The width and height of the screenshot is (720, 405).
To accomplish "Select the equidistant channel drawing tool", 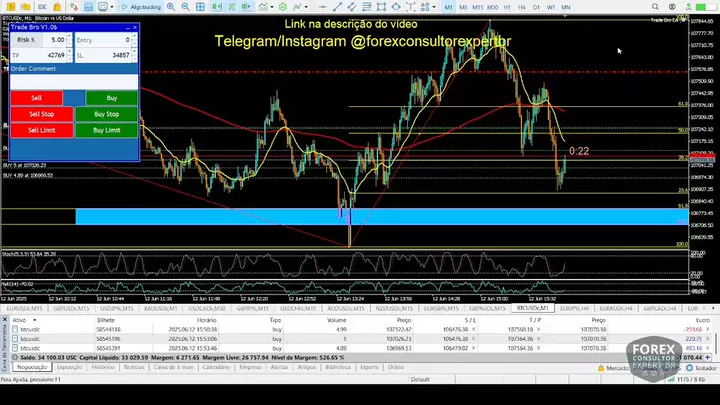I will coord(352,7).
